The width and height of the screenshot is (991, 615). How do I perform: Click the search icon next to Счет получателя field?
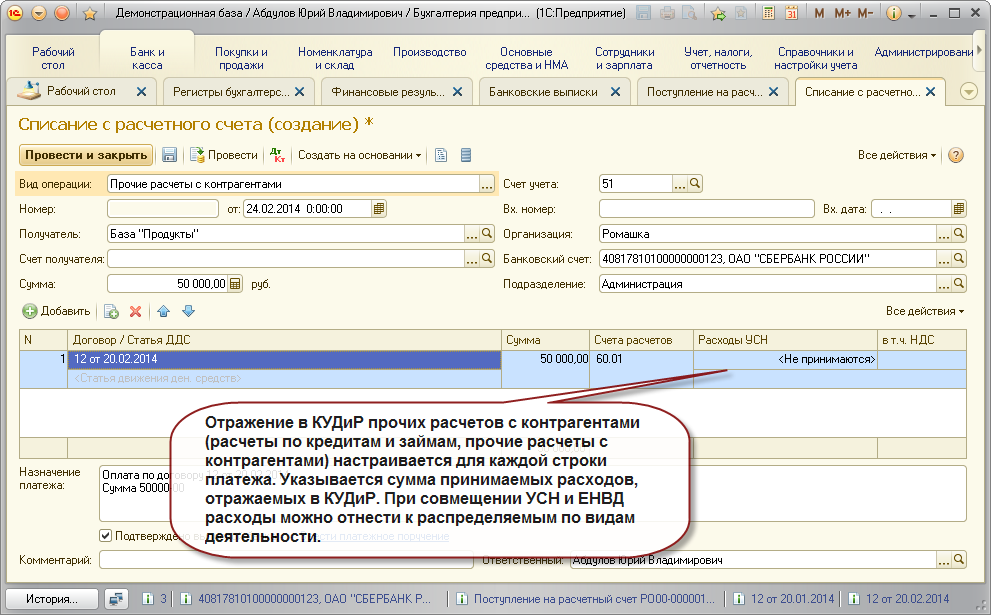[x=487, y=259]
